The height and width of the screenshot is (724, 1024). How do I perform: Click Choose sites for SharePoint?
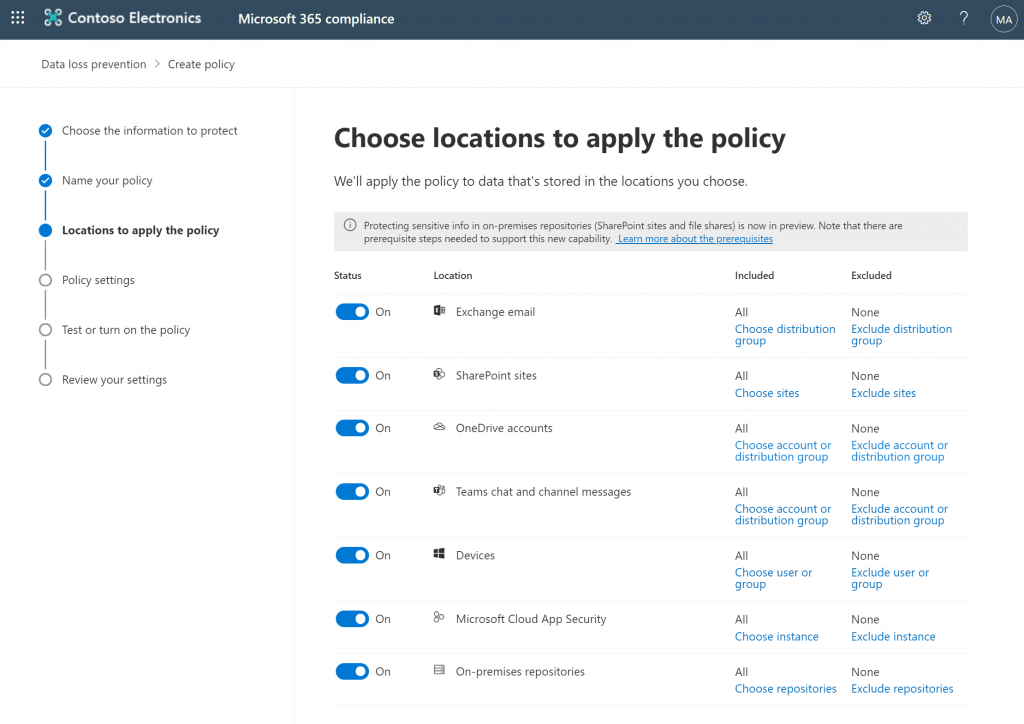[x=767, y=393]
